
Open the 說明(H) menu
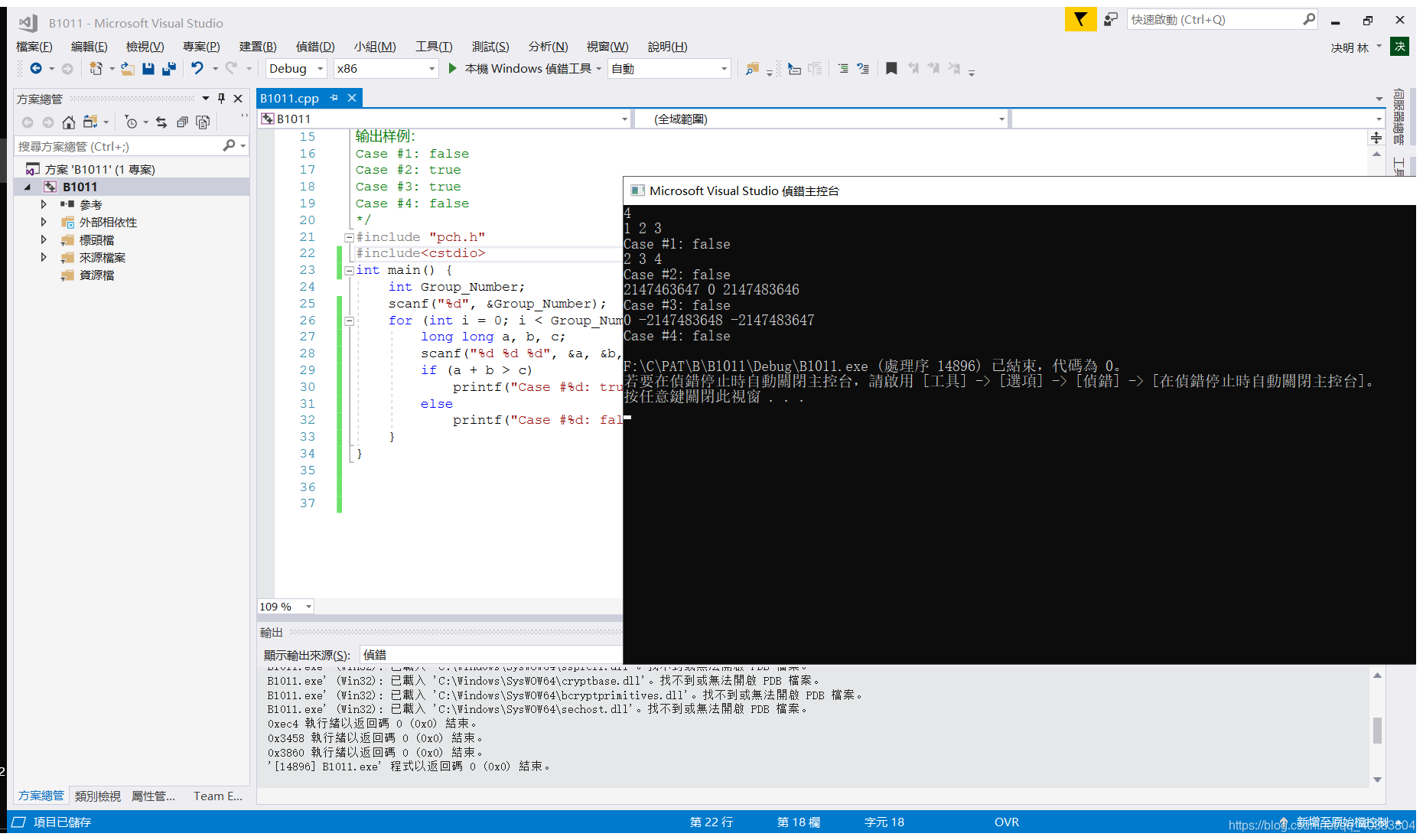[x=668, y=47]
